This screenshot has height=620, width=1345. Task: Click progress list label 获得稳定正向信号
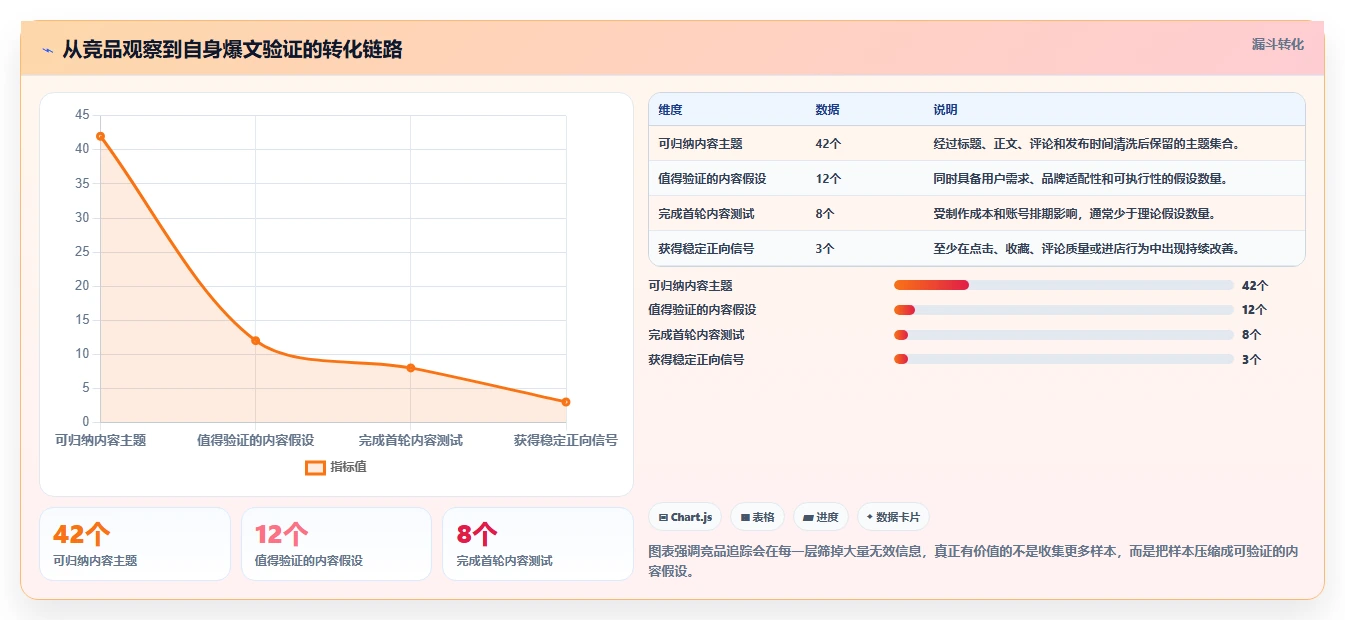[696, 360]
